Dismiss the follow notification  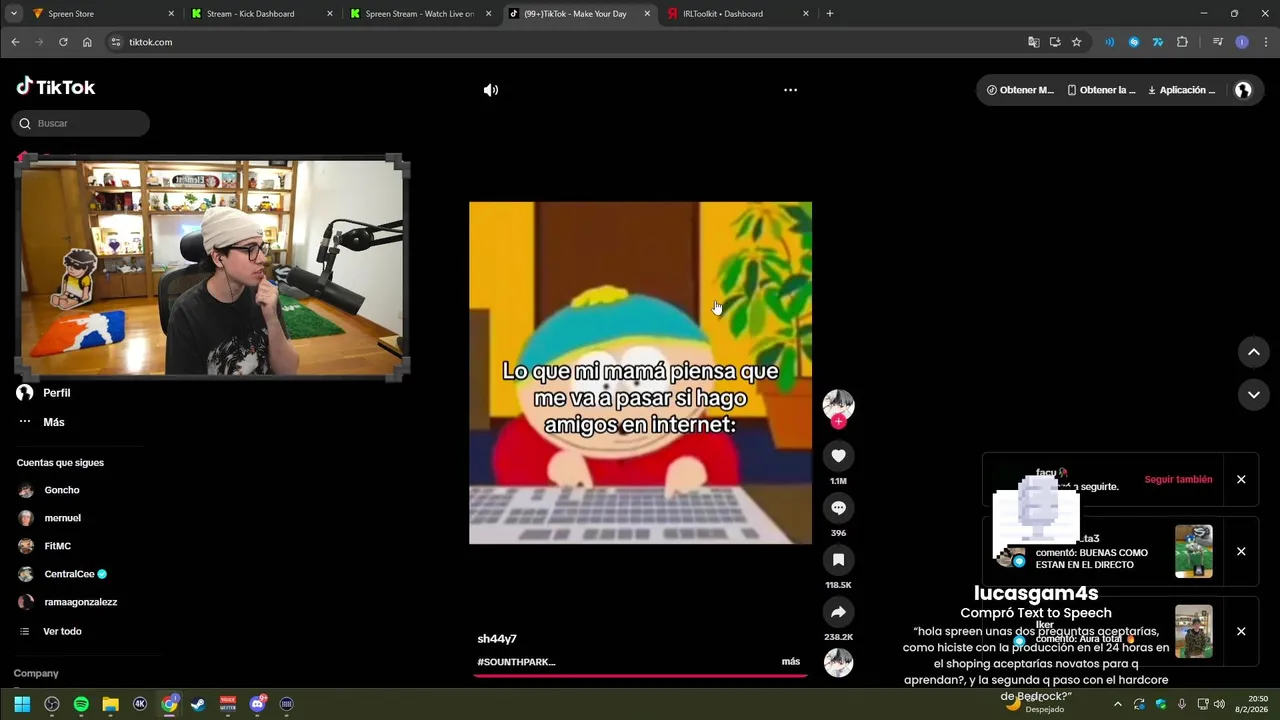[1241, 479]
